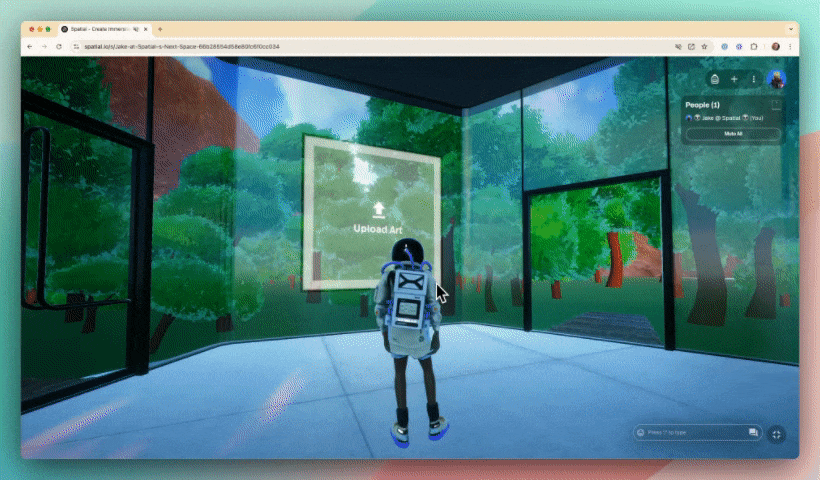Click the second blue extension icon
Image resolution: width=820 pixels, height=480 pixels.
coord(739,47)
